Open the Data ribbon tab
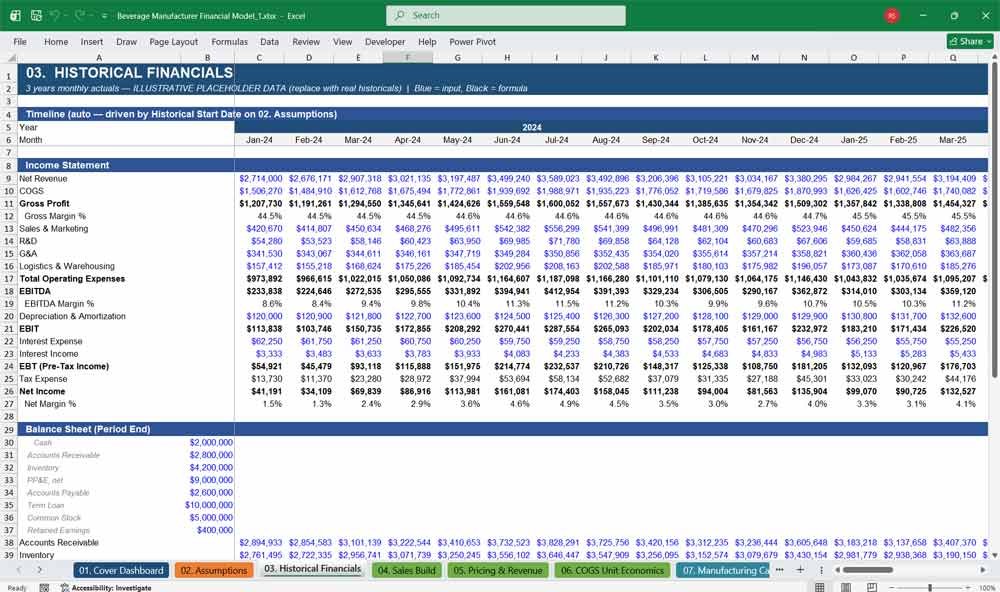The image size is (1000, 592). (269, 41)
